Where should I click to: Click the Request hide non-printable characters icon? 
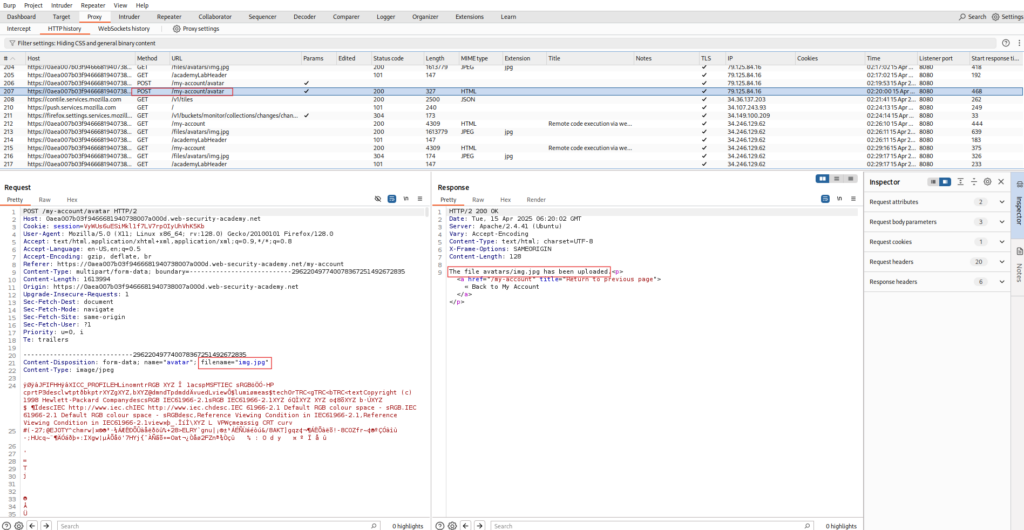377,198
